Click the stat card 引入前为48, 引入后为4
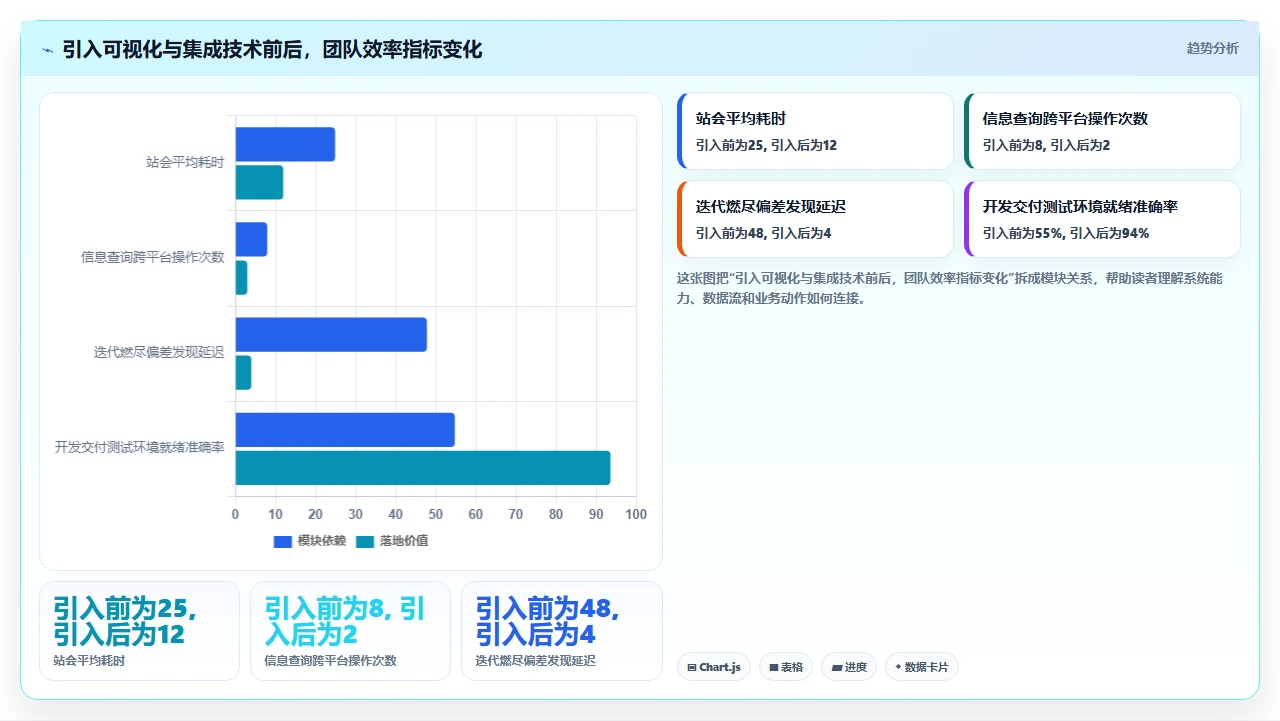Viewport: 1280px width, 721px height. point(561,631)
